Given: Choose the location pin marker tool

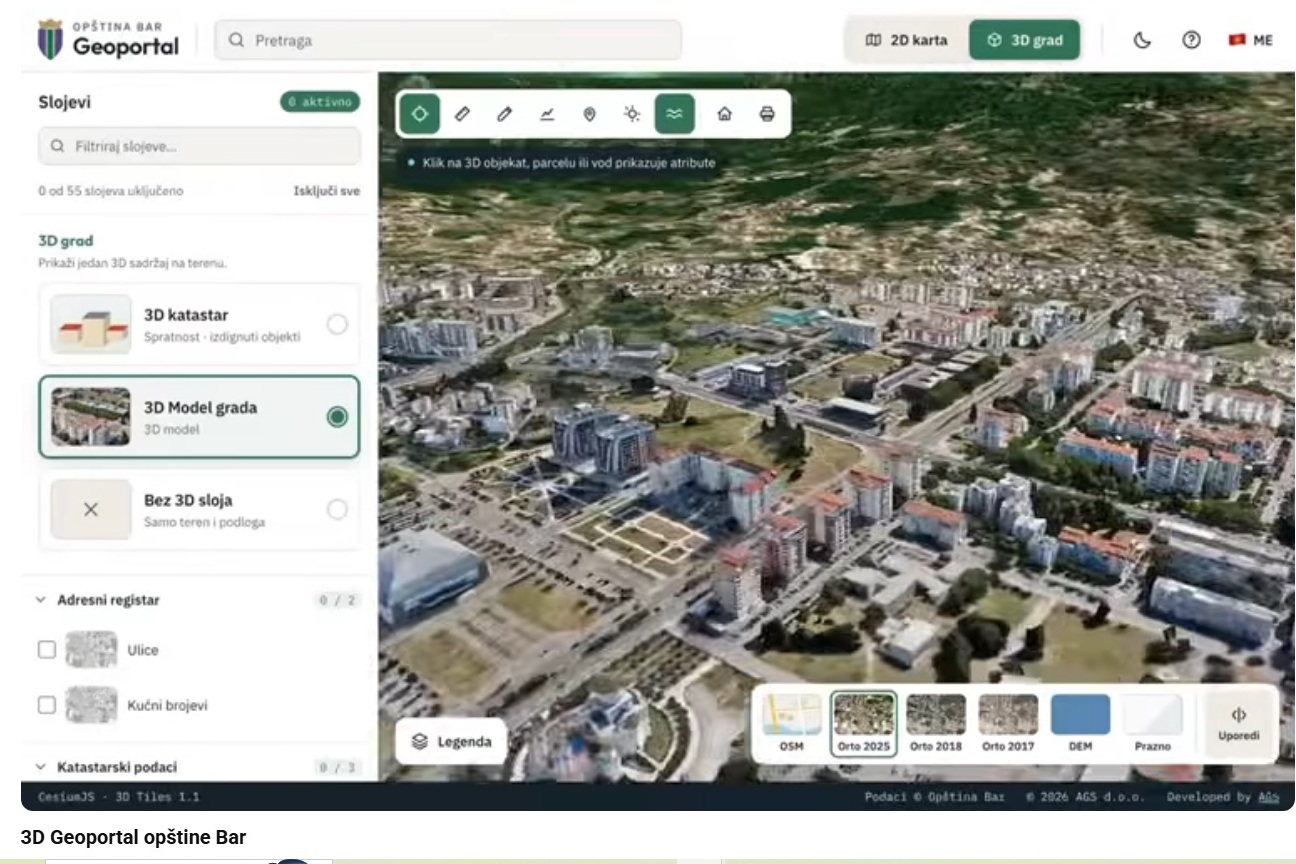Looking at the screenshot, I should [589, 114].
